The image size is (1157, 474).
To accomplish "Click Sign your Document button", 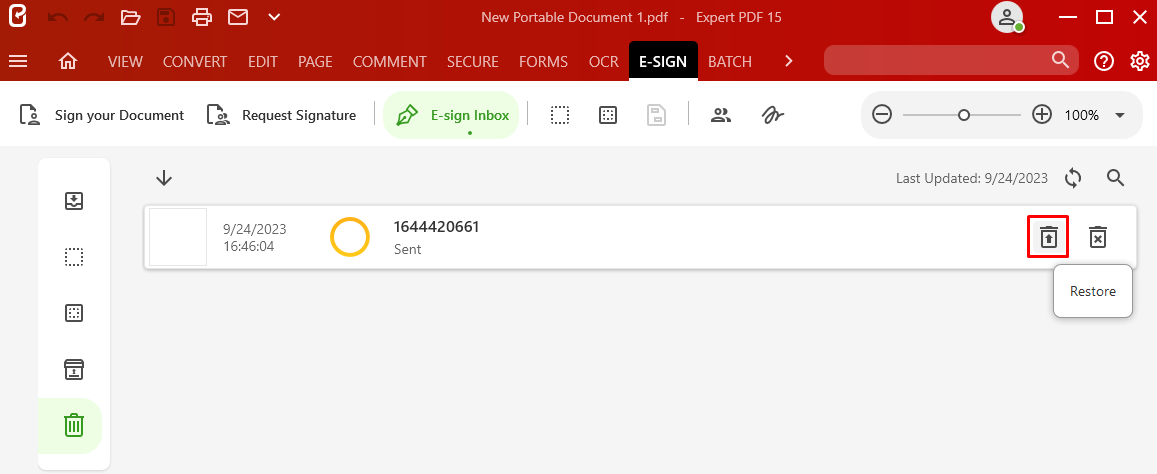I will 102,115.
